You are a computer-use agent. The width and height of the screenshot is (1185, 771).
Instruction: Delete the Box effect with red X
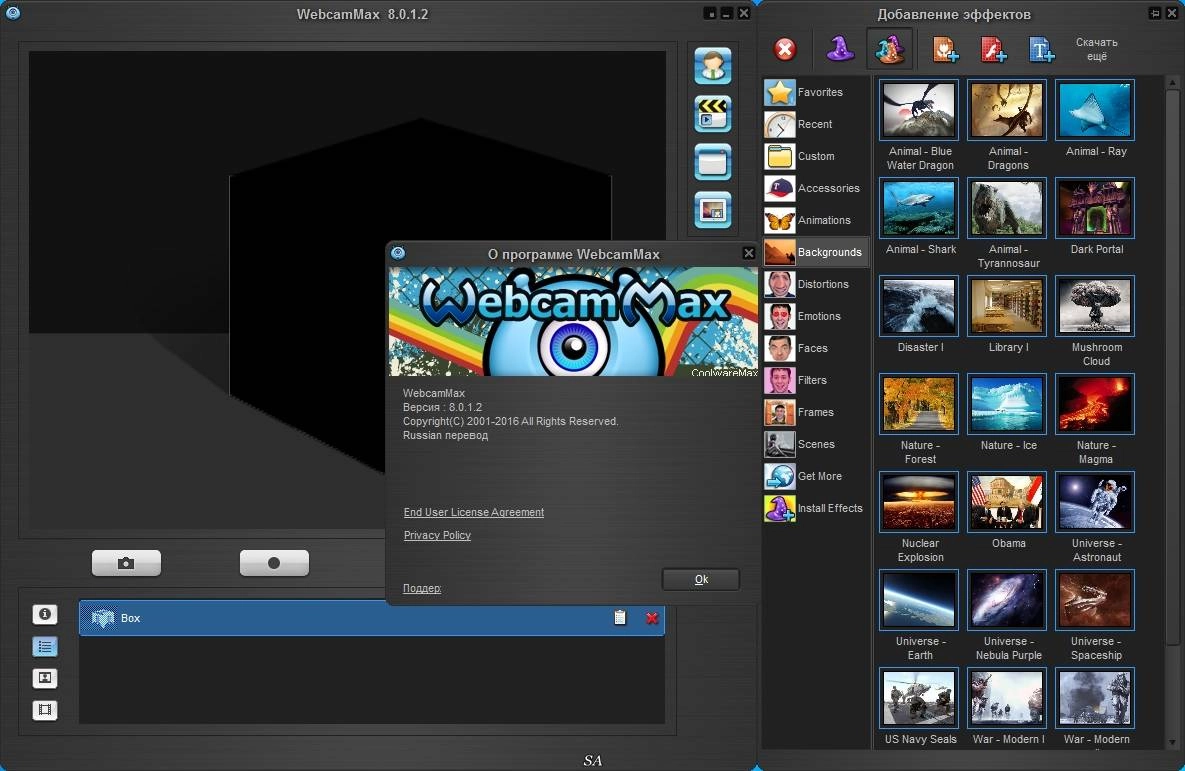coord(651,618)
